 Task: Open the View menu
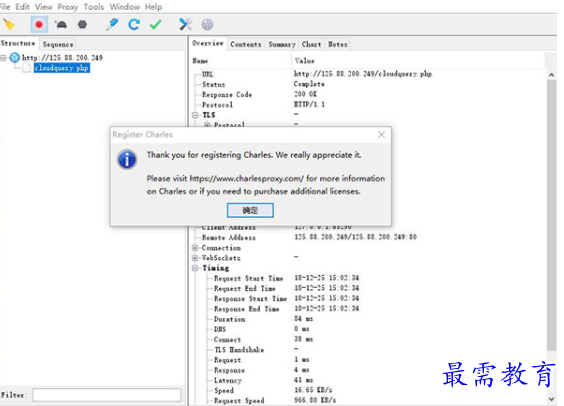(44, 7)
